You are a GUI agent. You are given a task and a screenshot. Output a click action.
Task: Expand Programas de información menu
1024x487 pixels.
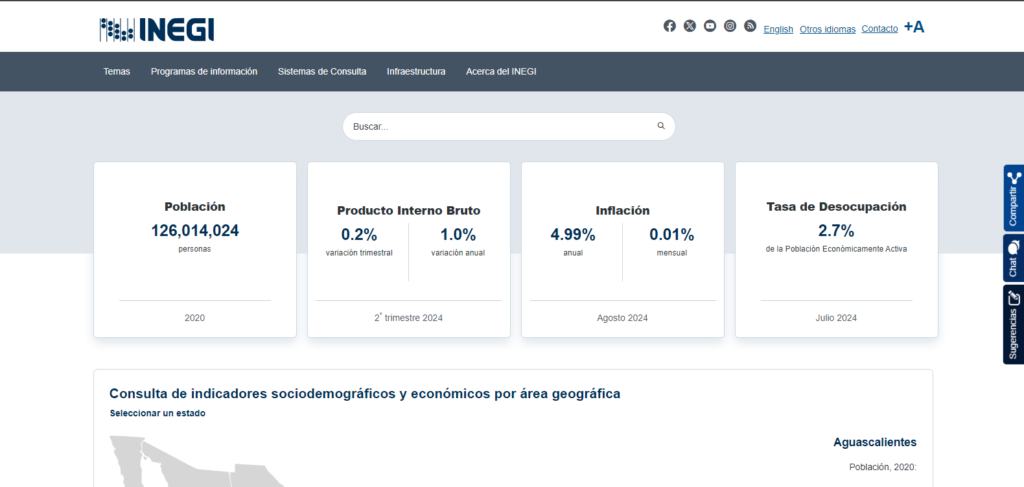[204, 71]
